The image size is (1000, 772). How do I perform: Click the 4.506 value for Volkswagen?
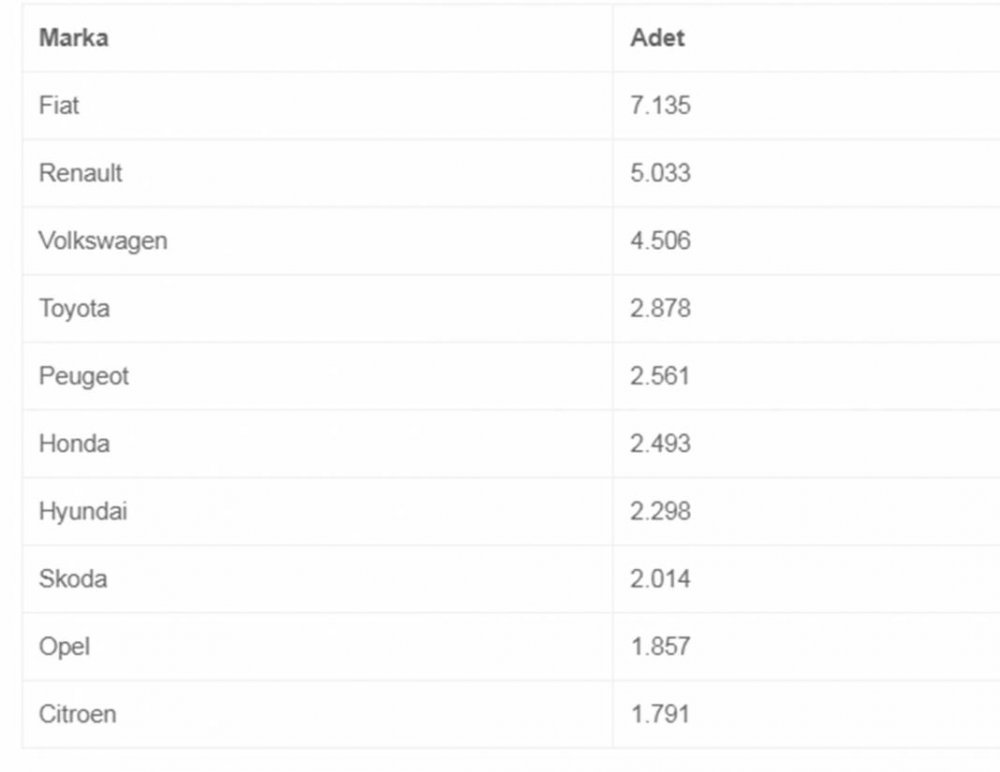pos(661,241)
